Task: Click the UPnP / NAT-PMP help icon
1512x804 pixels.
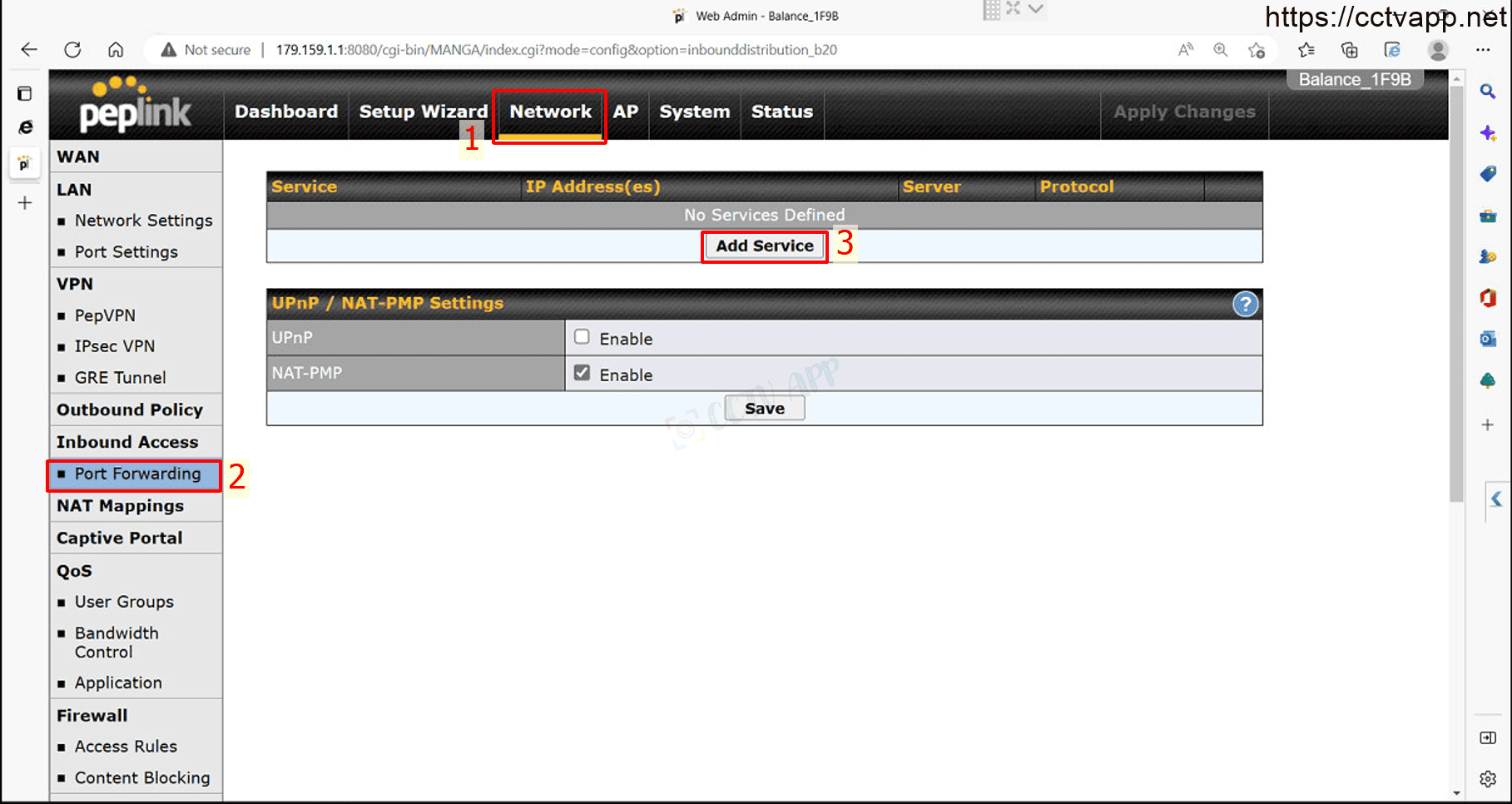Action: click(x=1245, y=305)
